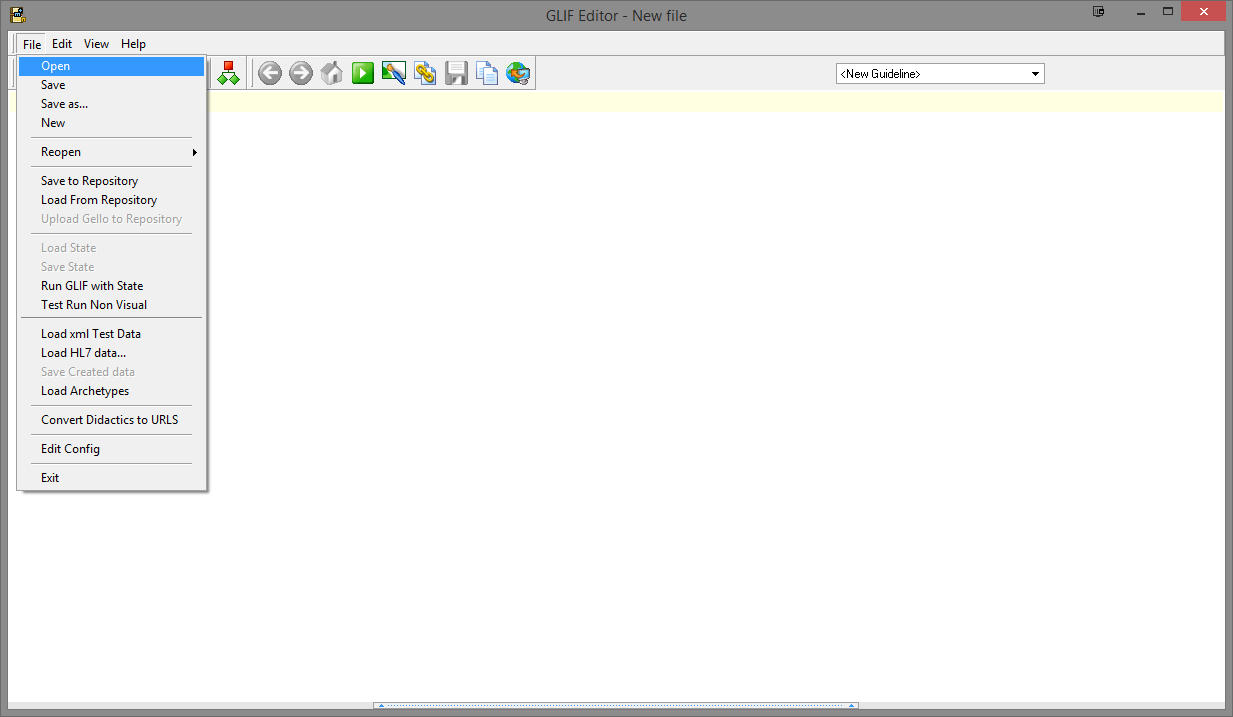The width and height of the screenshot is (1233, 717).
Task: Click the GLIF Editor title bar app icon
Action: tap(18, 15)
